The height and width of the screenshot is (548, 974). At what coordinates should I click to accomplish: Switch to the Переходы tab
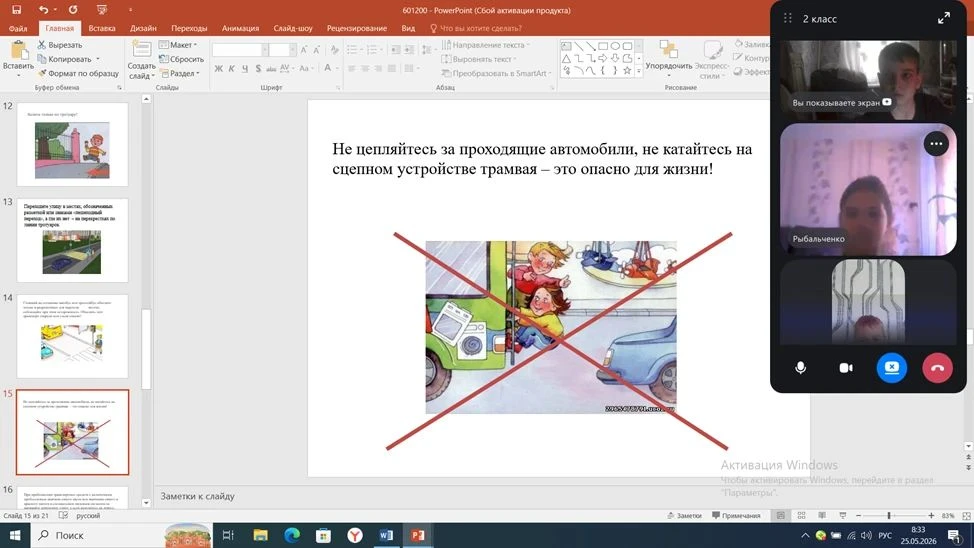[189, 28]
